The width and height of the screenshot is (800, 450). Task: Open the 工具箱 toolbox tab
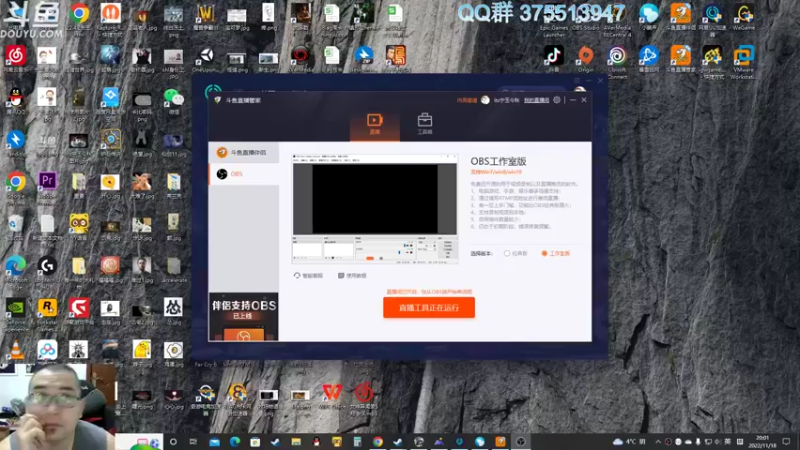pyautogui.click(x=424, y=124)
